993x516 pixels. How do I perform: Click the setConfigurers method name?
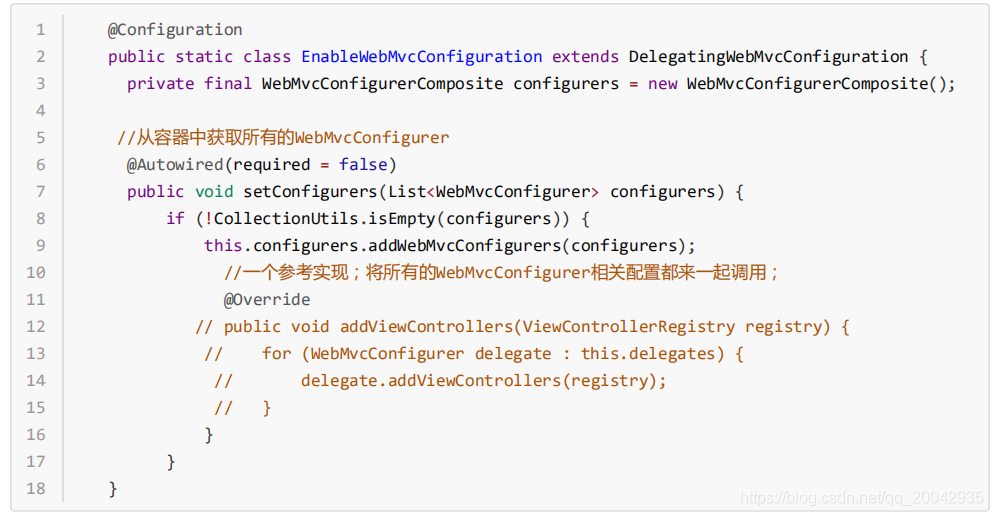(310, 191)
